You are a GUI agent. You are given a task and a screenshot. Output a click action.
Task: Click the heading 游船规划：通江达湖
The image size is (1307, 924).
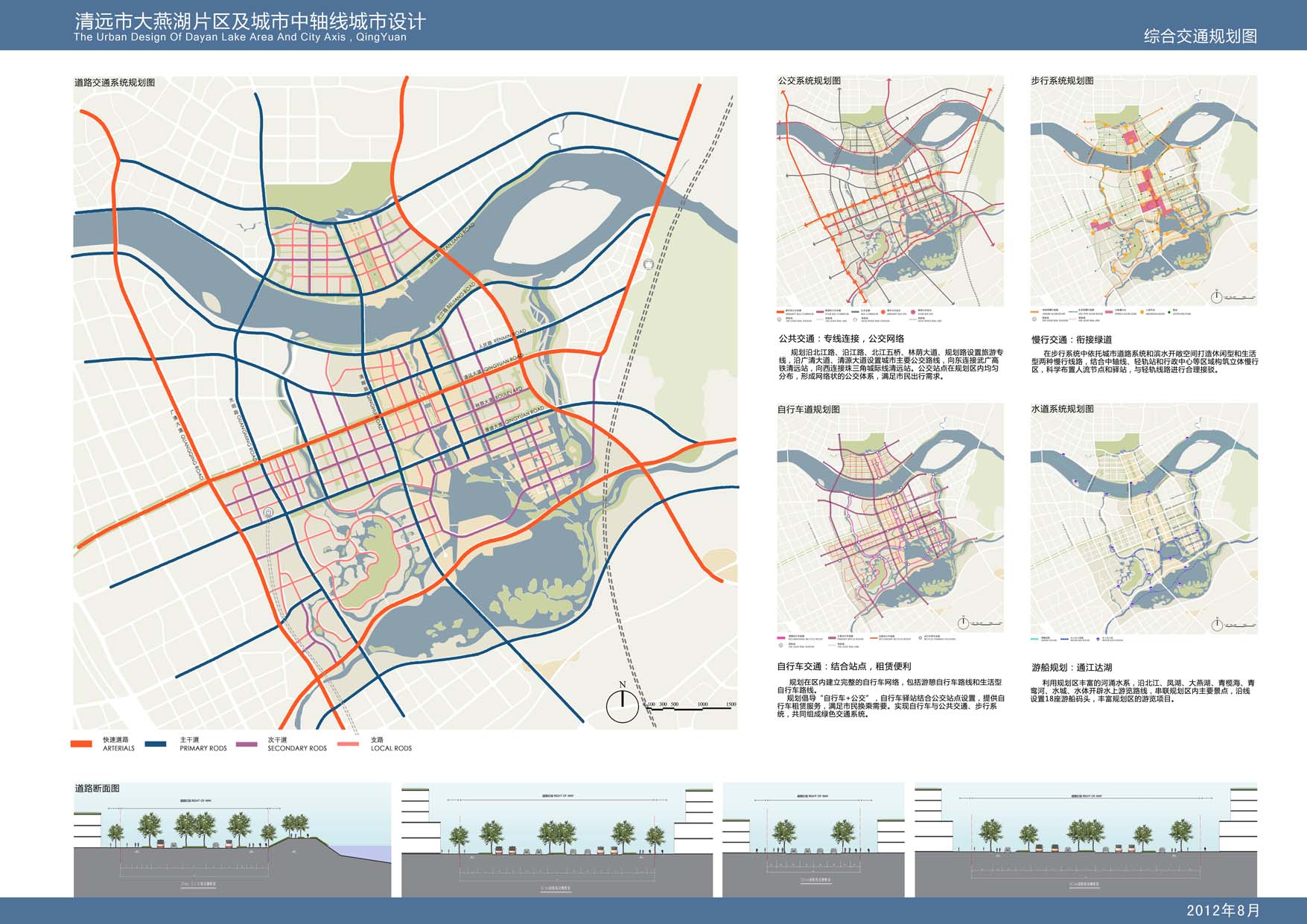1072,668
